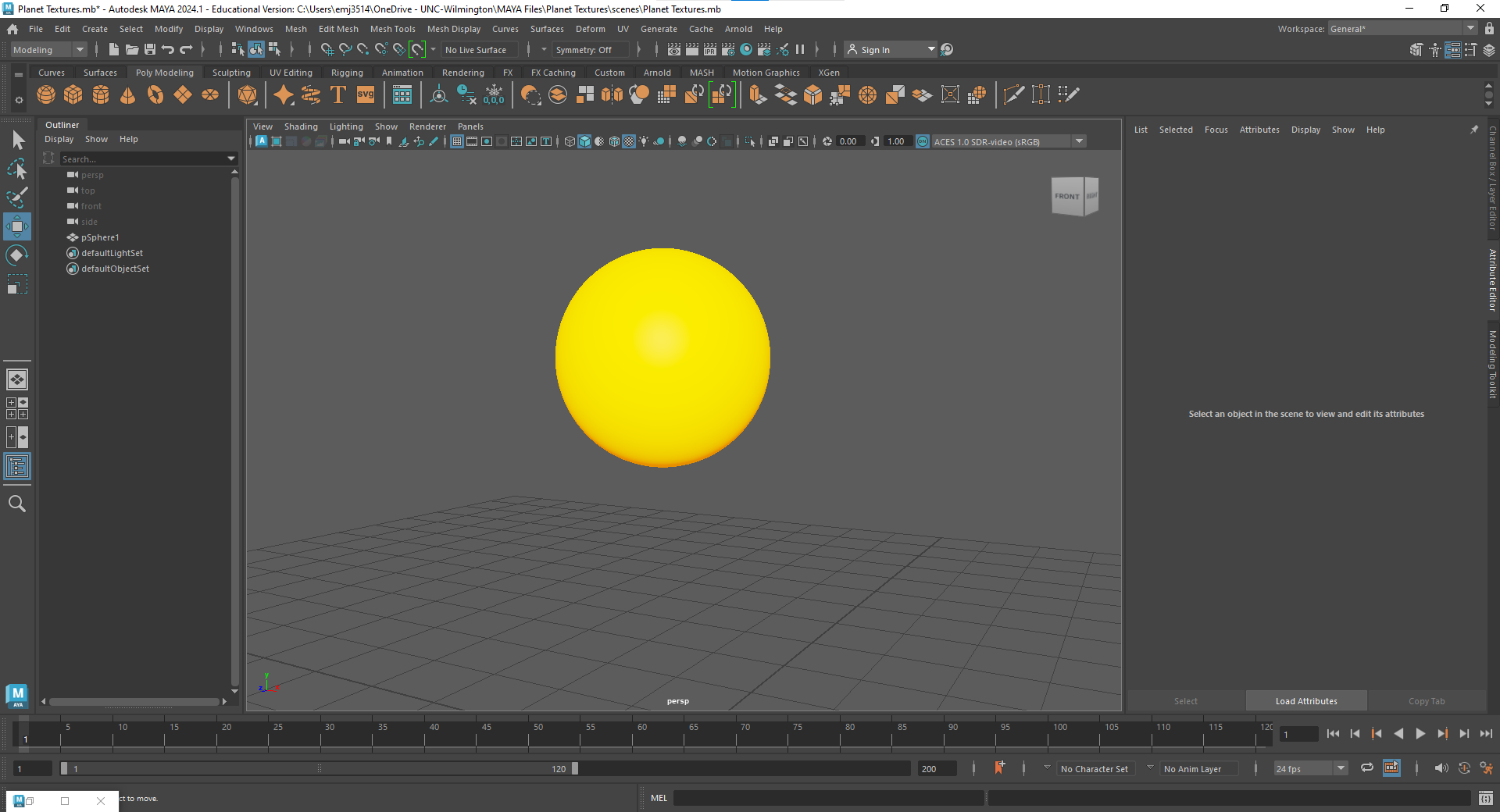Screen dimensions: 1500x812
Task: Click the Copy Tab button
Action: 1427,701
